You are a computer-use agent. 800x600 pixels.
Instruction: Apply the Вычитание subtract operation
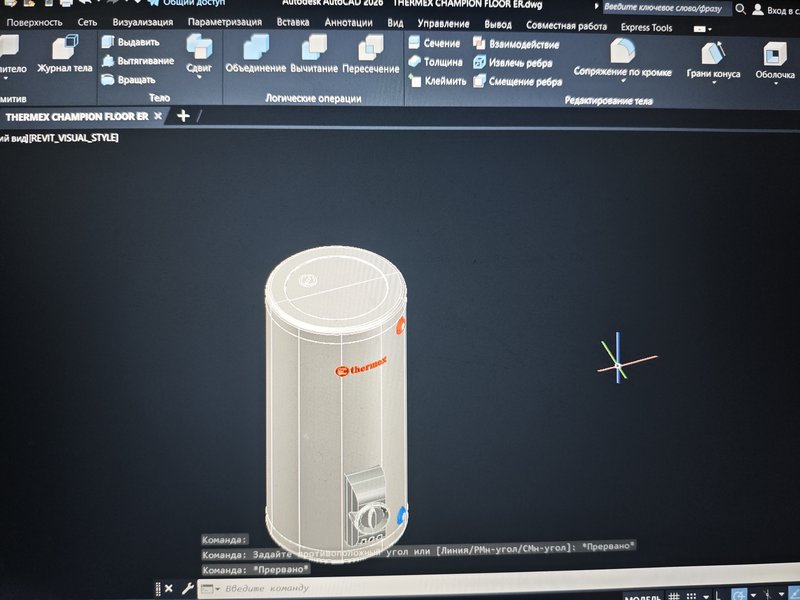pos(314,54)
